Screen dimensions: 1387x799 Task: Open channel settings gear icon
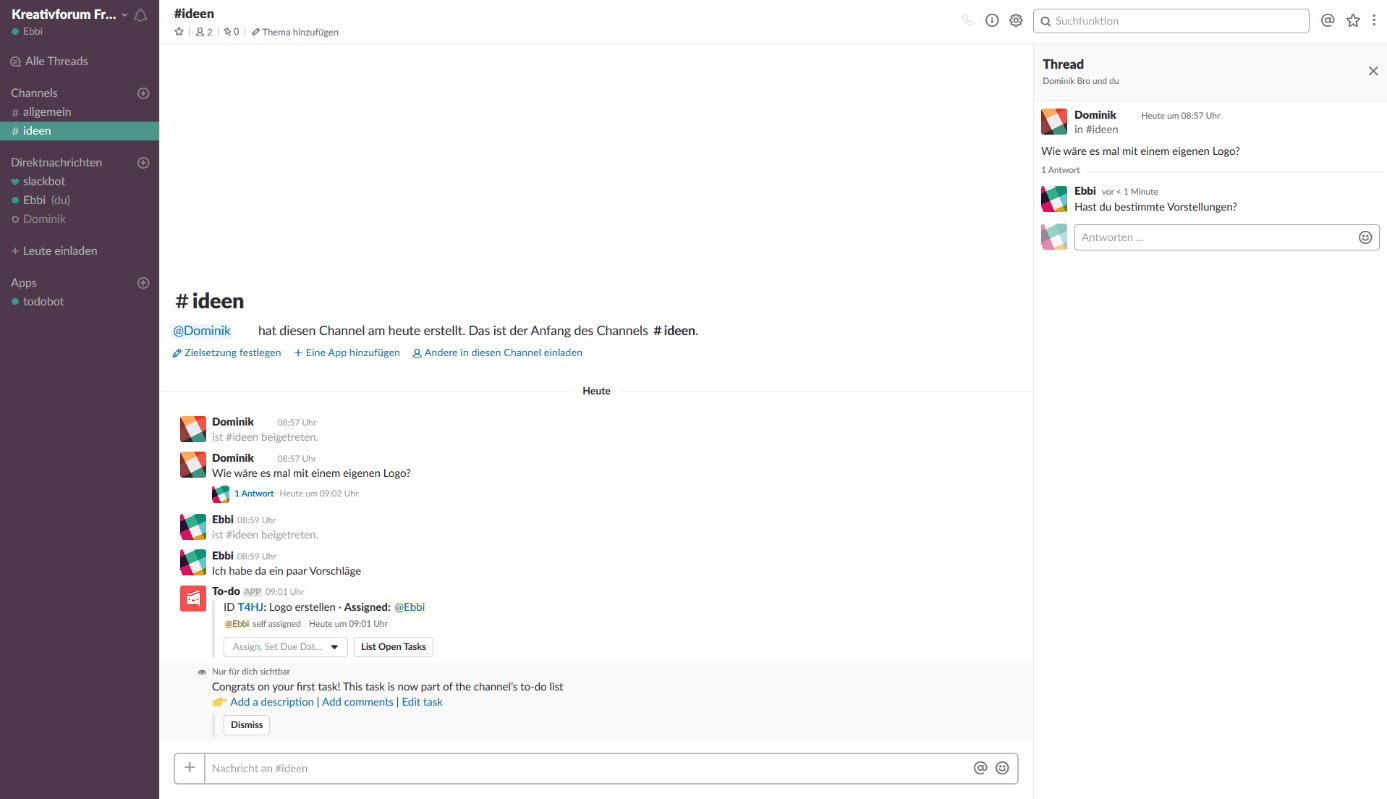coord(1016,20)
